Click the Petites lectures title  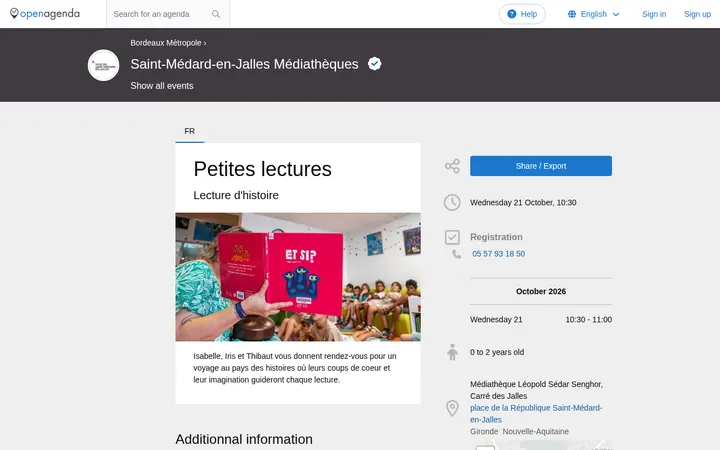coord(262,169)
